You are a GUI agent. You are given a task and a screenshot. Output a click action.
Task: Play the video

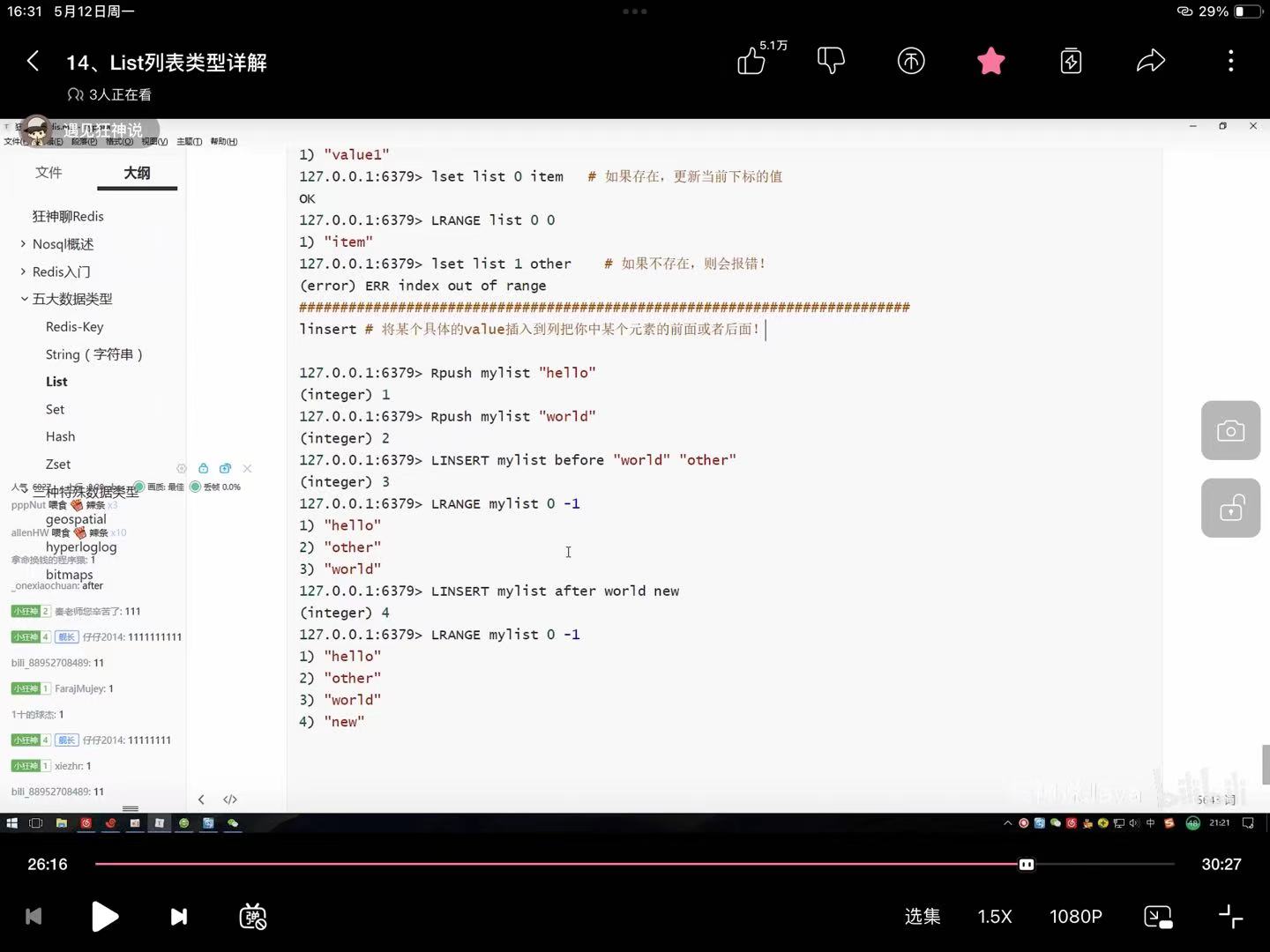pyautogui.click(x=105, y=917)
